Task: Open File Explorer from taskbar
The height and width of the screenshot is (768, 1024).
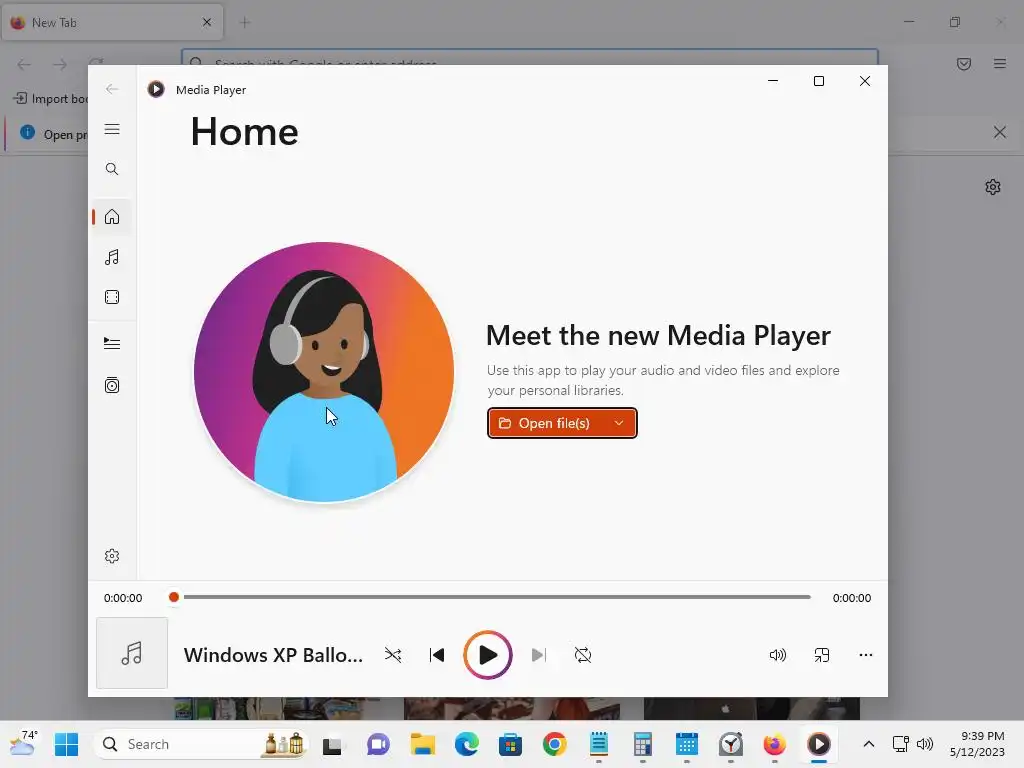Action: [423, 744]
